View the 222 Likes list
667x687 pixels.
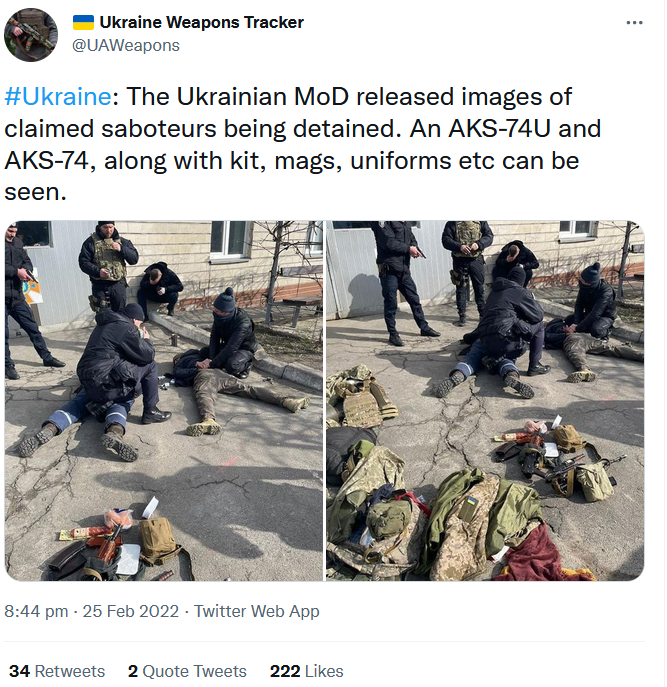pyautogui.click(x=307, y=671)
